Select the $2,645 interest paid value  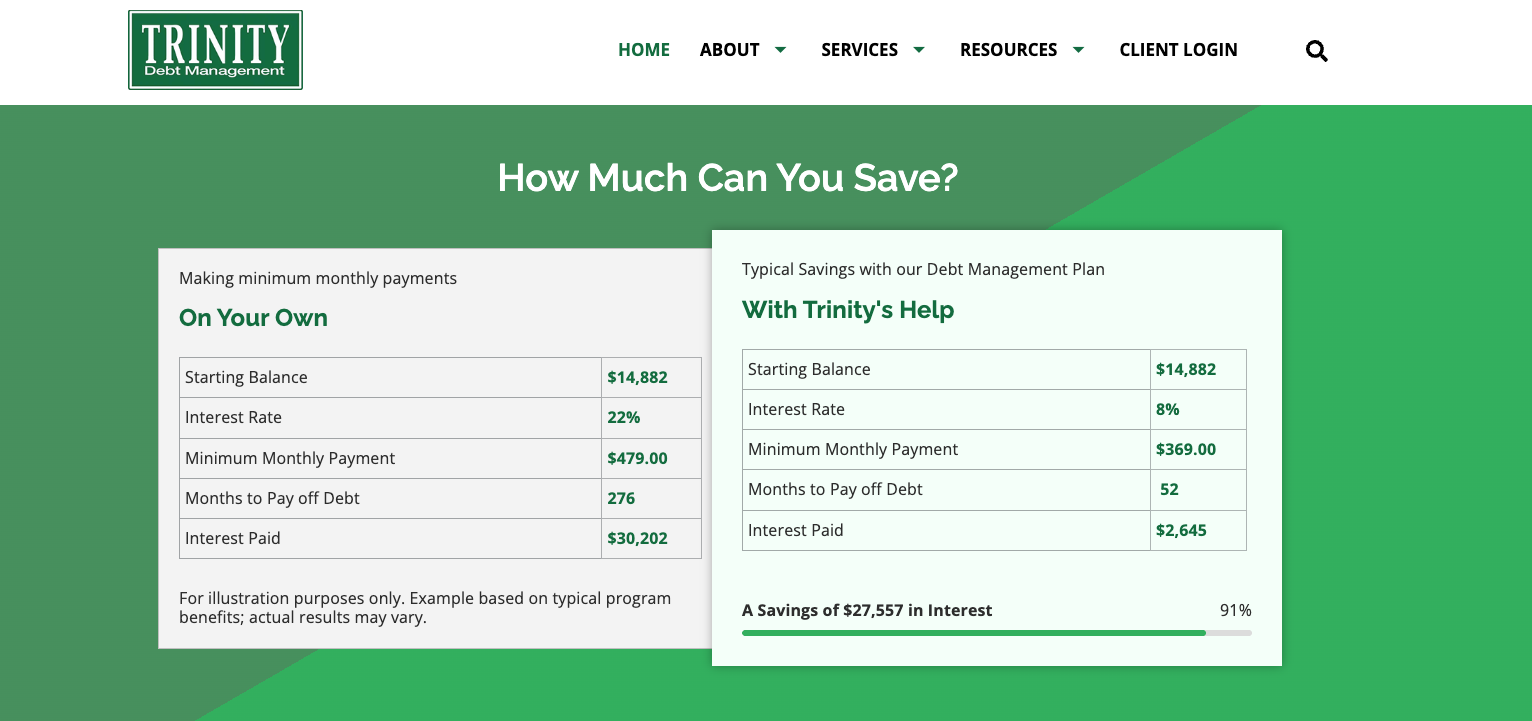1181,530
